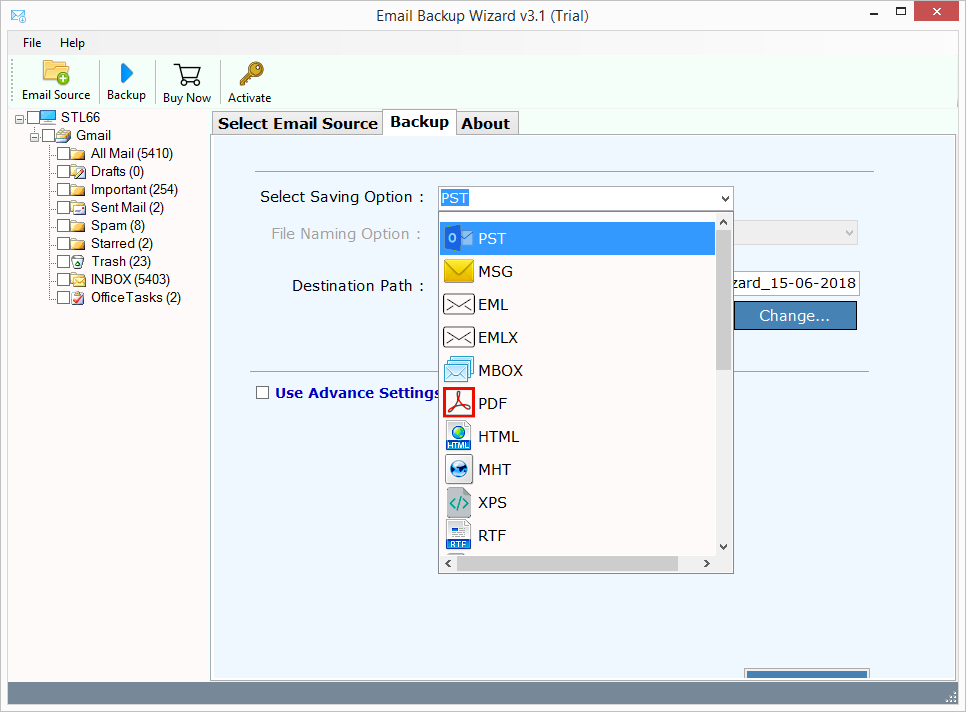Enable Use Advance Settings checkbox
Screen dimensions: 966x712
[262, 393]
